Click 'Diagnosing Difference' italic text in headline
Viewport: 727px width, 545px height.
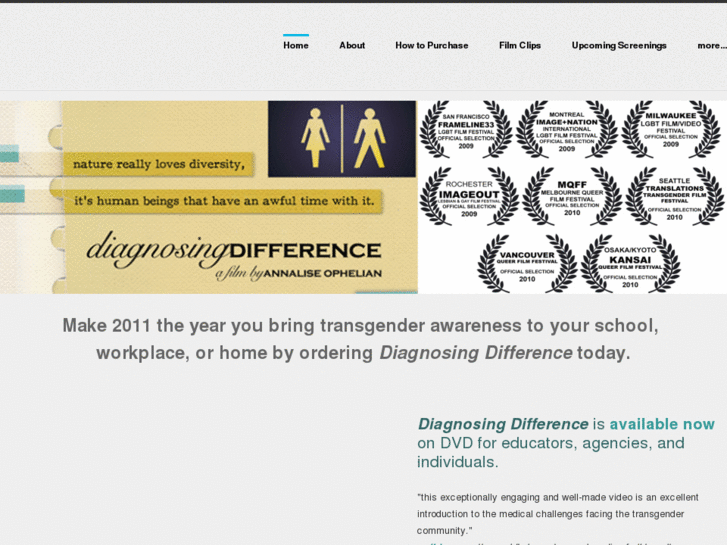476,353
